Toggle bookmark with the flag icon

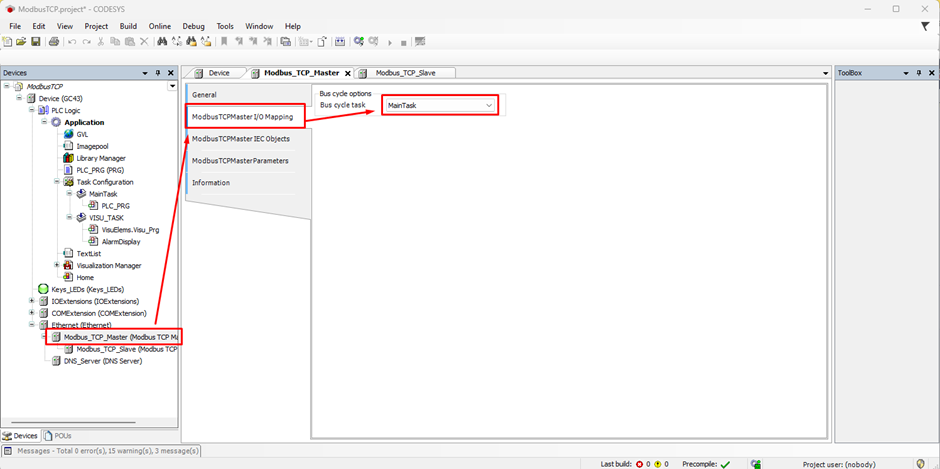pyautogui.click(x=224, y=41)
